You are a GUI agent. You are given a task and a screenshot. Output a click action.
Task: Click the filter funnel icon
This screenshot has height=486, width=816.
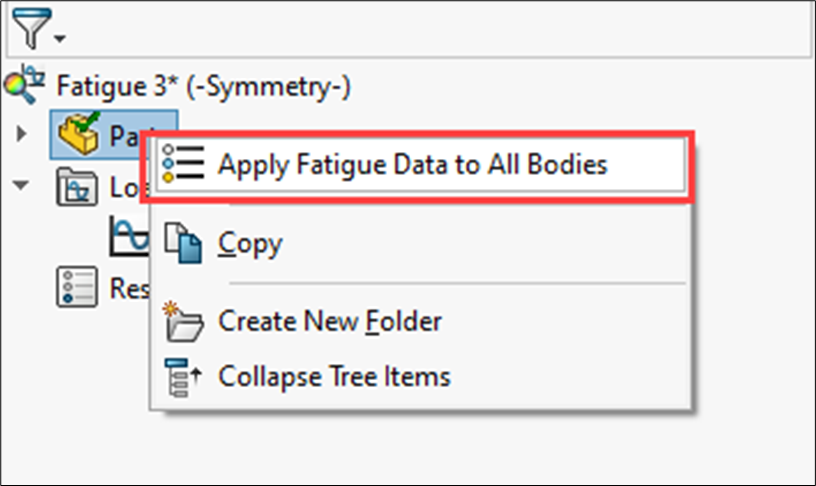click(29, 32)
